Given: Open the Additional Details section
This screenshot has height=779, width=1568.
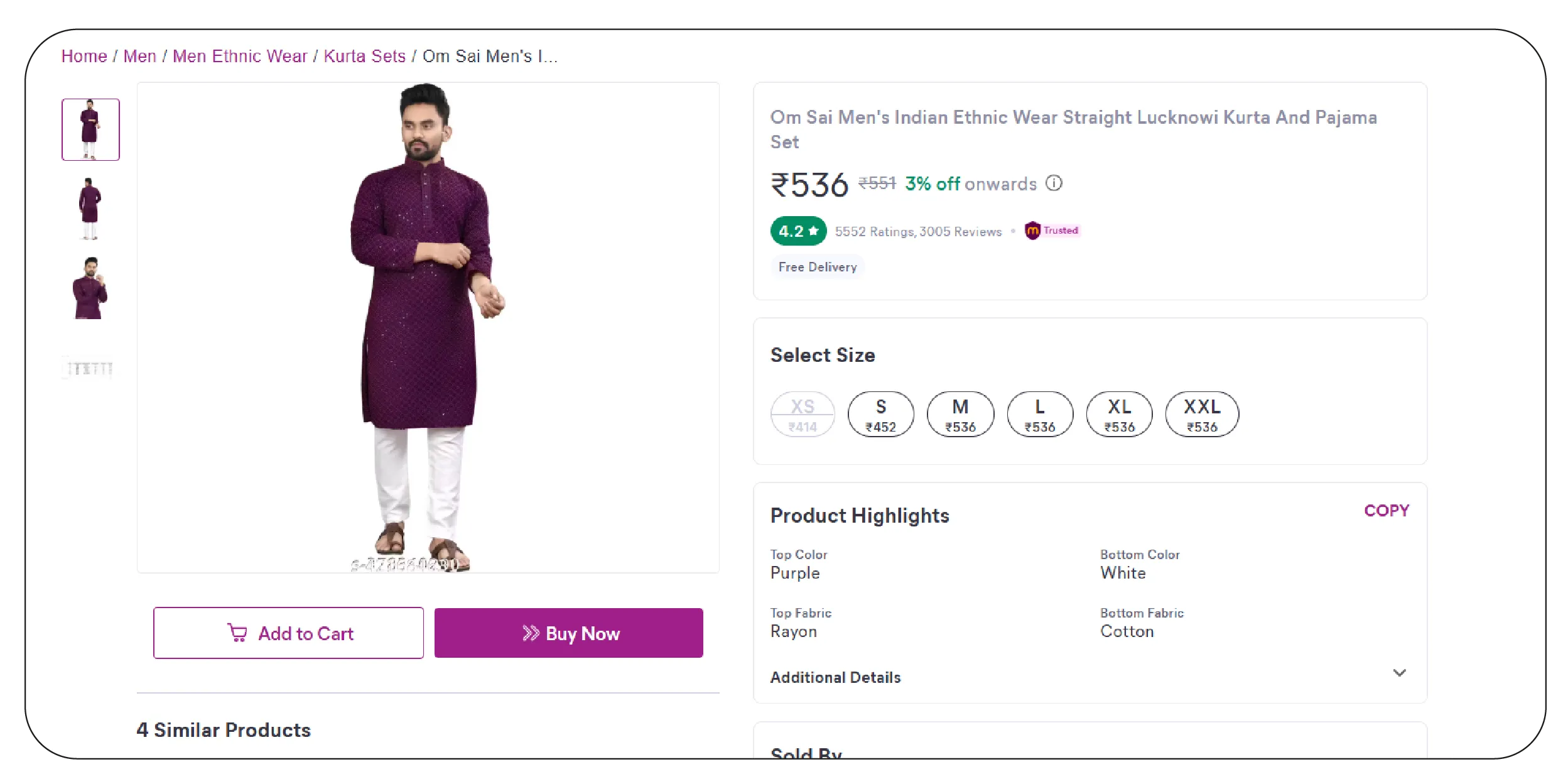Looking at the screenshot, I should click(x=835, y=677).
